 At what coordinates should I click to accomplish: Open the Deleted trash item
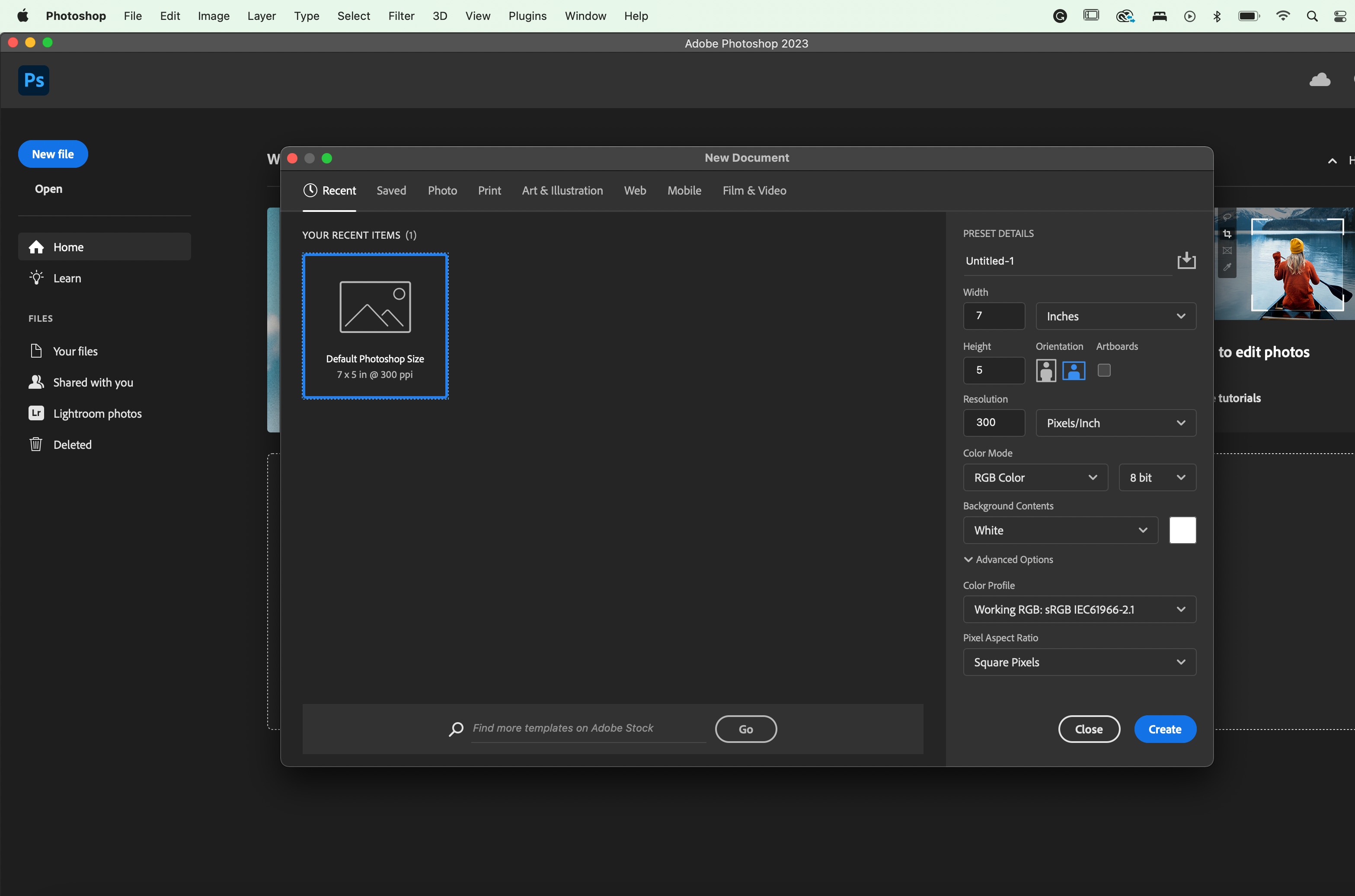pyautogui.click(x=72, y=445)
